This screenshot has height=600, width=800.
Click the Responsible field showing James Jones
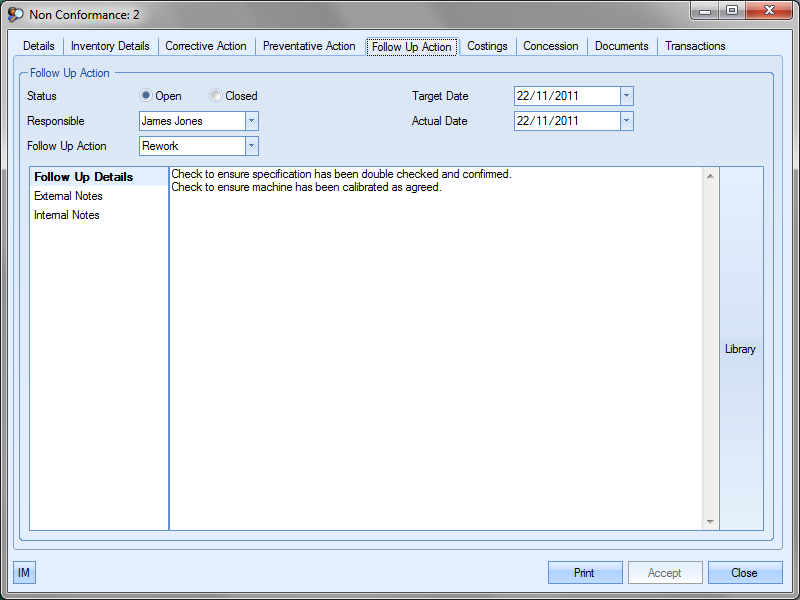192,121
